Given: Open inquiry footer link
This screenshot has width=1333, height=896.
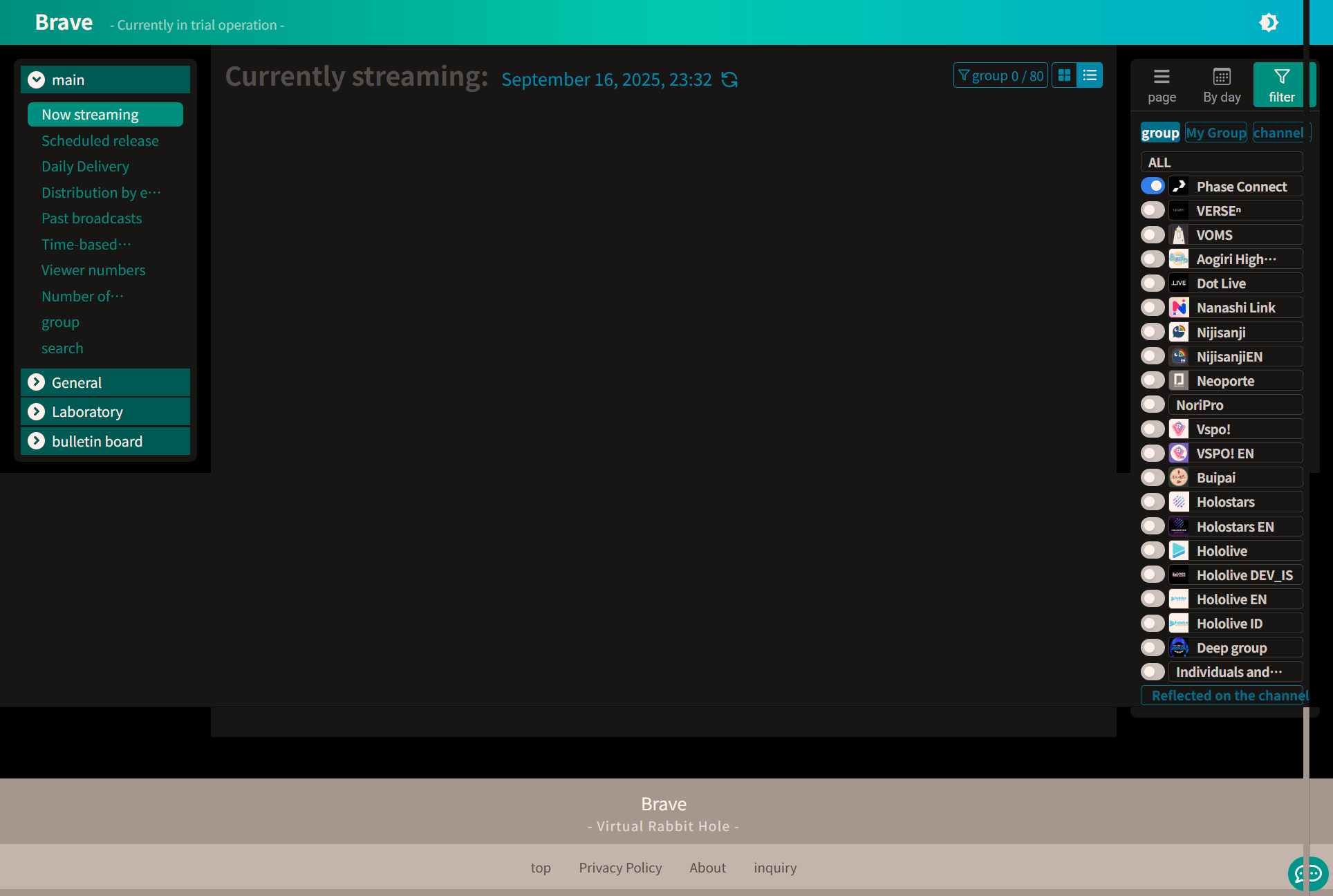Looking at the screenshot, I should 775,868.
